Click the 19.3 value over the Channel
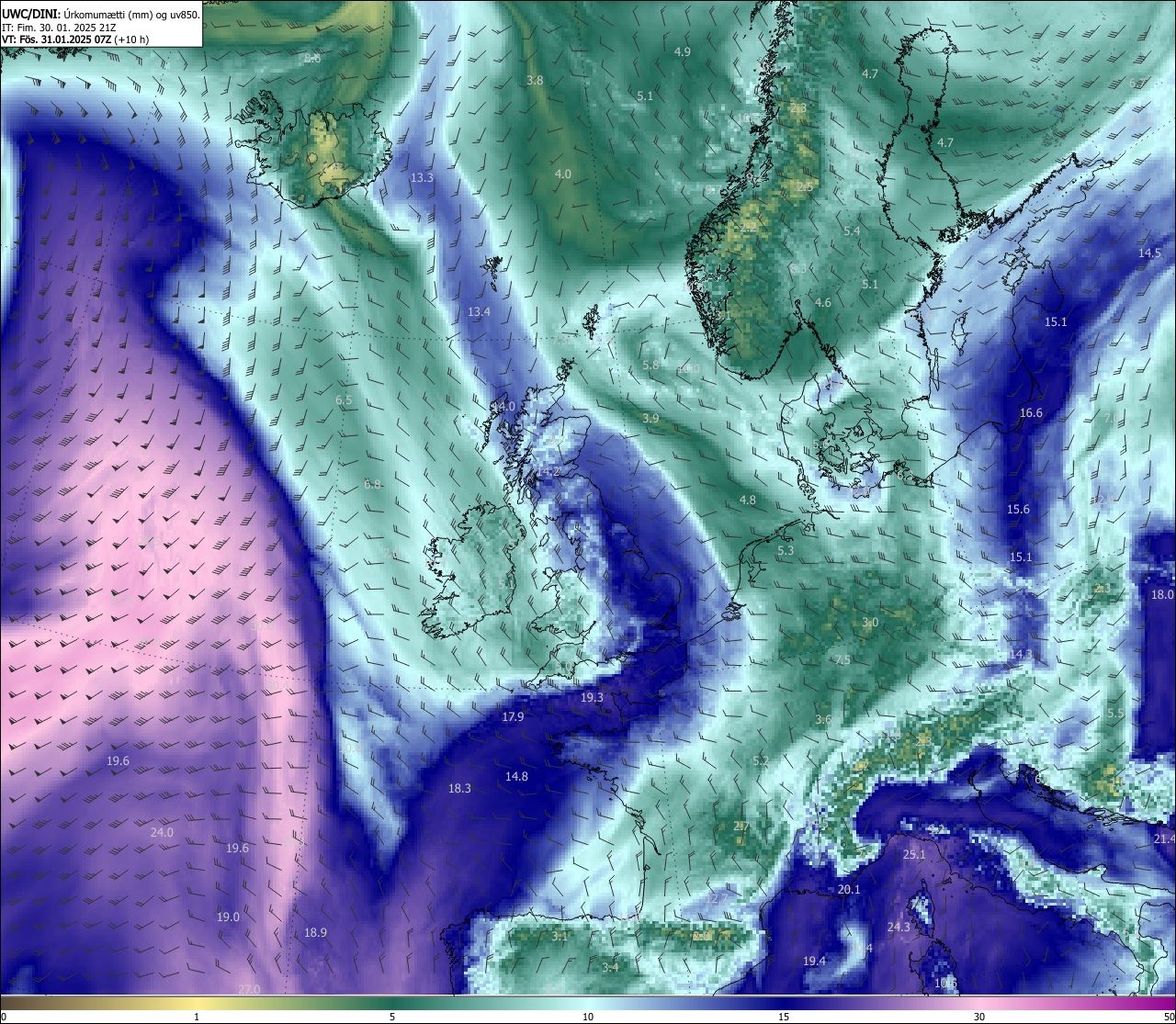This screenshot has width=1176, height=1024. click(x=592, y=698)
